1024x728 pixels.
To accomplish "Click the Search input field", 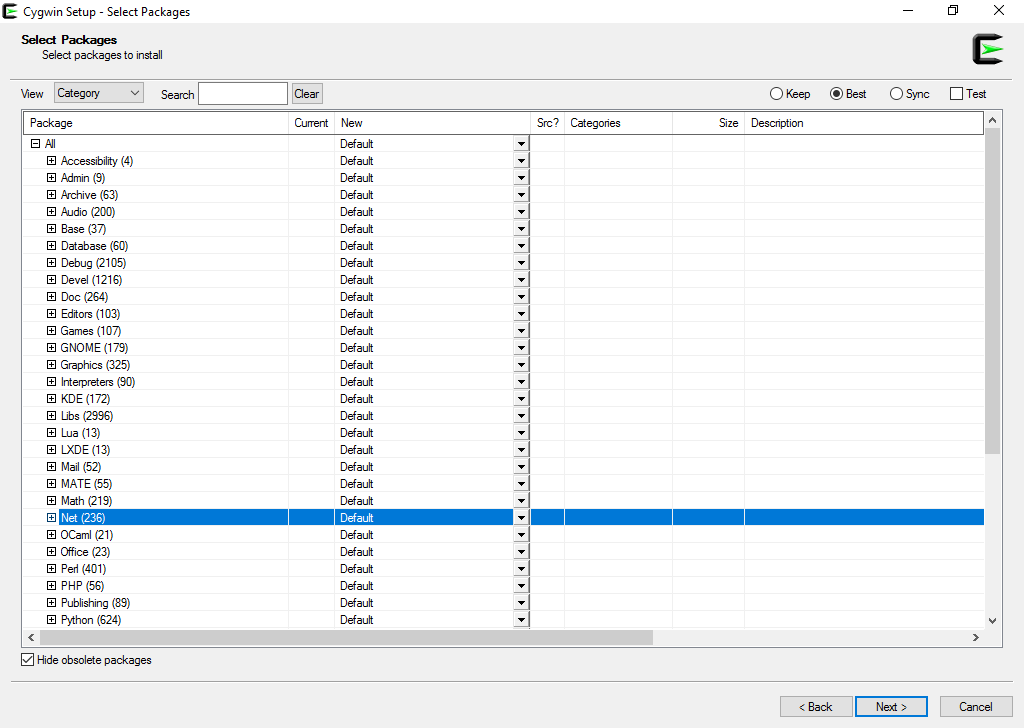I will coord(243,93).
